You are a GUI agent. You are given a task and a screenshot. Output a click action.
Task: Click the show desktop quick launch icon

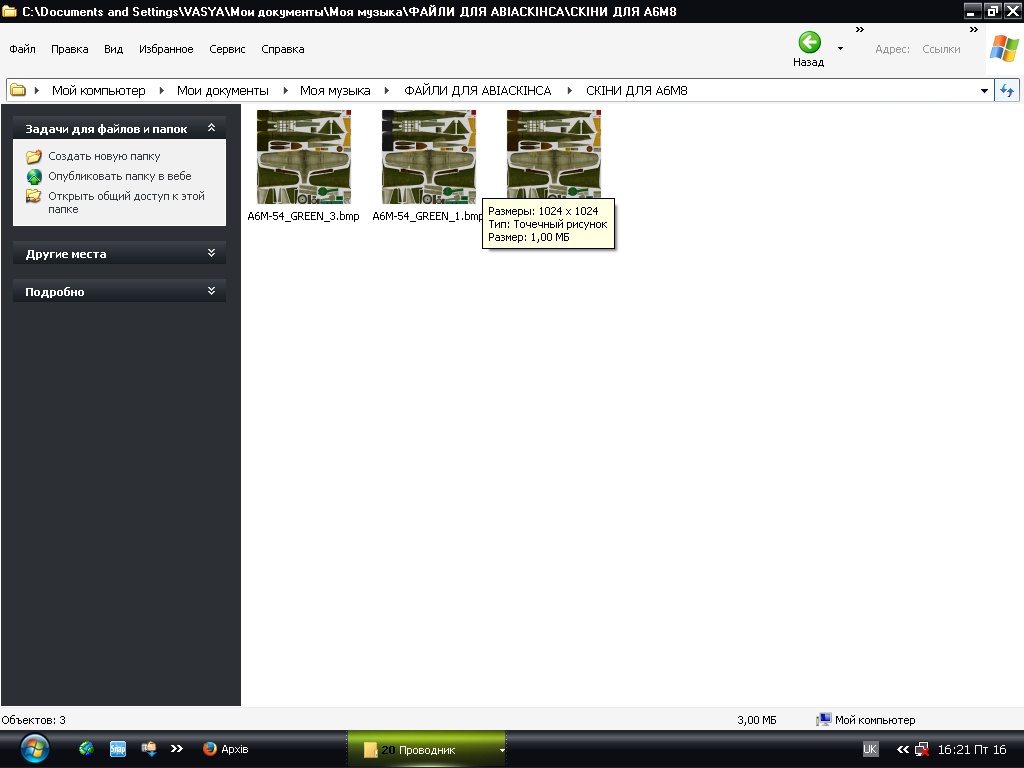(149, 748)
